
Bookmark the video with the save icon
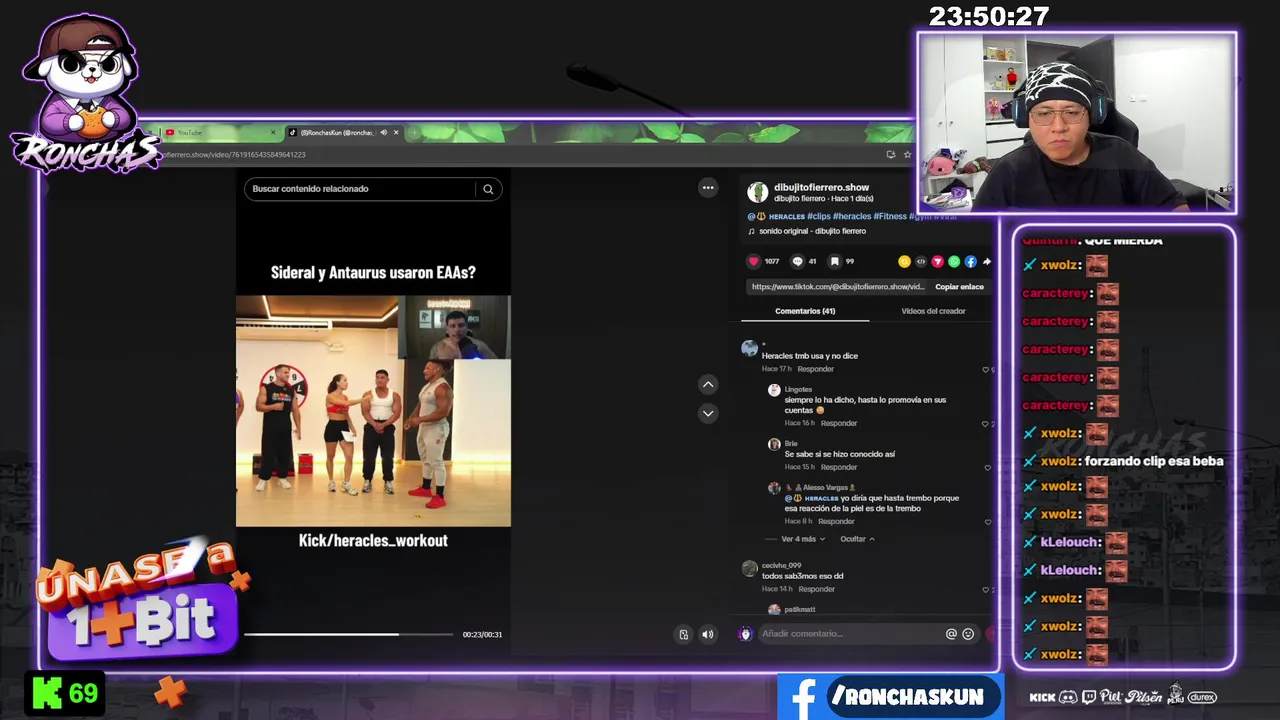[x=834, y=261]
